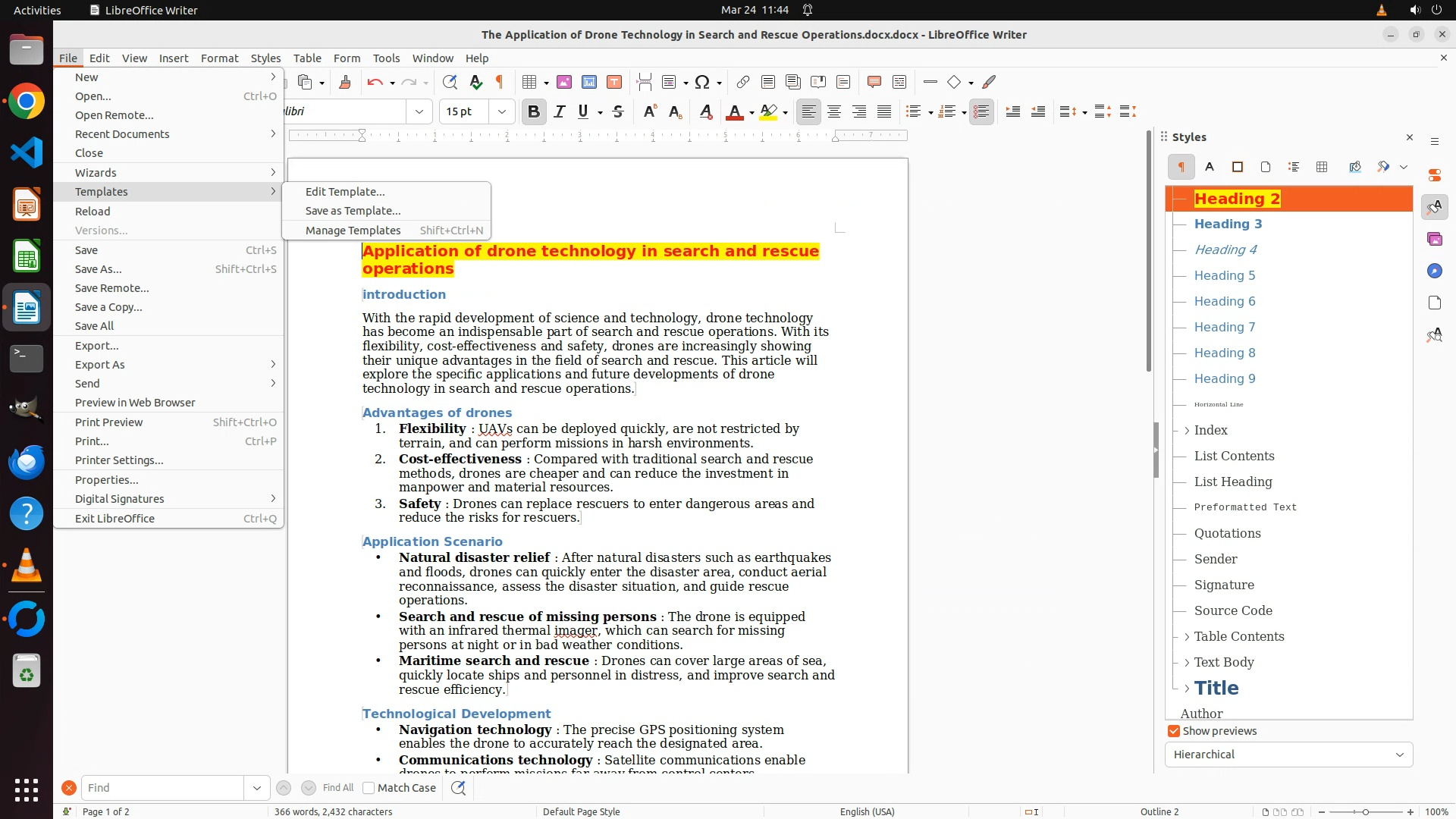Click the Find All button
The width and height of the screenshot is (1456, 819).
337,788
